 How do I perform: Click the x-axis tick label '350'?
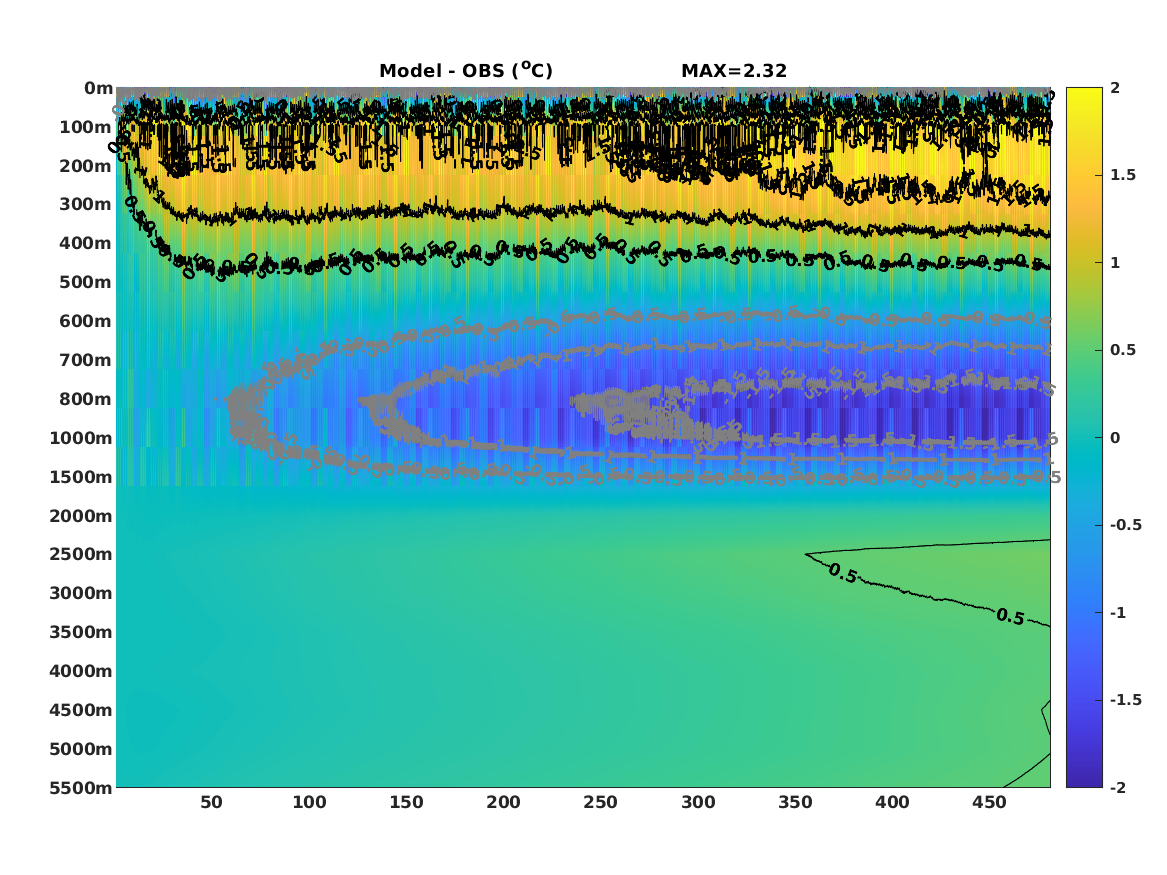(x=795, y=802)
